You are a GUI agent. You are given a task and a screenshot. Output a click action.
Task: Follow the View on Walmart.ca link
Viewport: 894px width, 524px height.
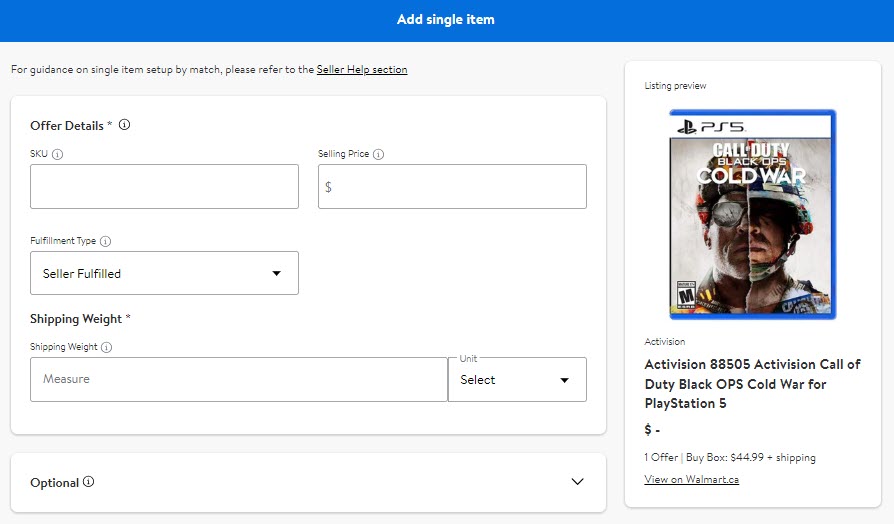(x=692, y=480)
